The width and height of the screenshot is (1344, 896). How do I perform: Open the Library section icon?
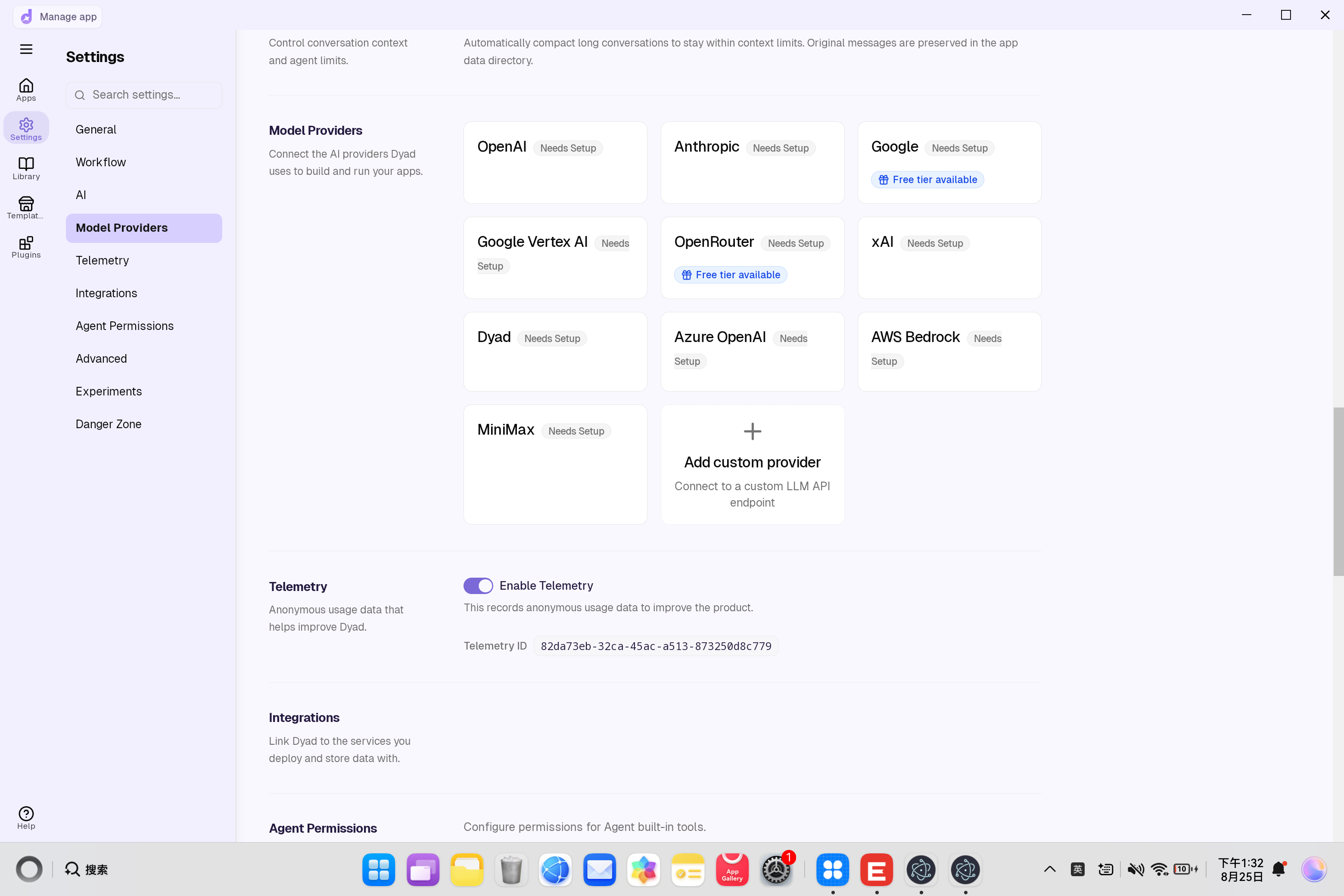[x=26, y=168]
